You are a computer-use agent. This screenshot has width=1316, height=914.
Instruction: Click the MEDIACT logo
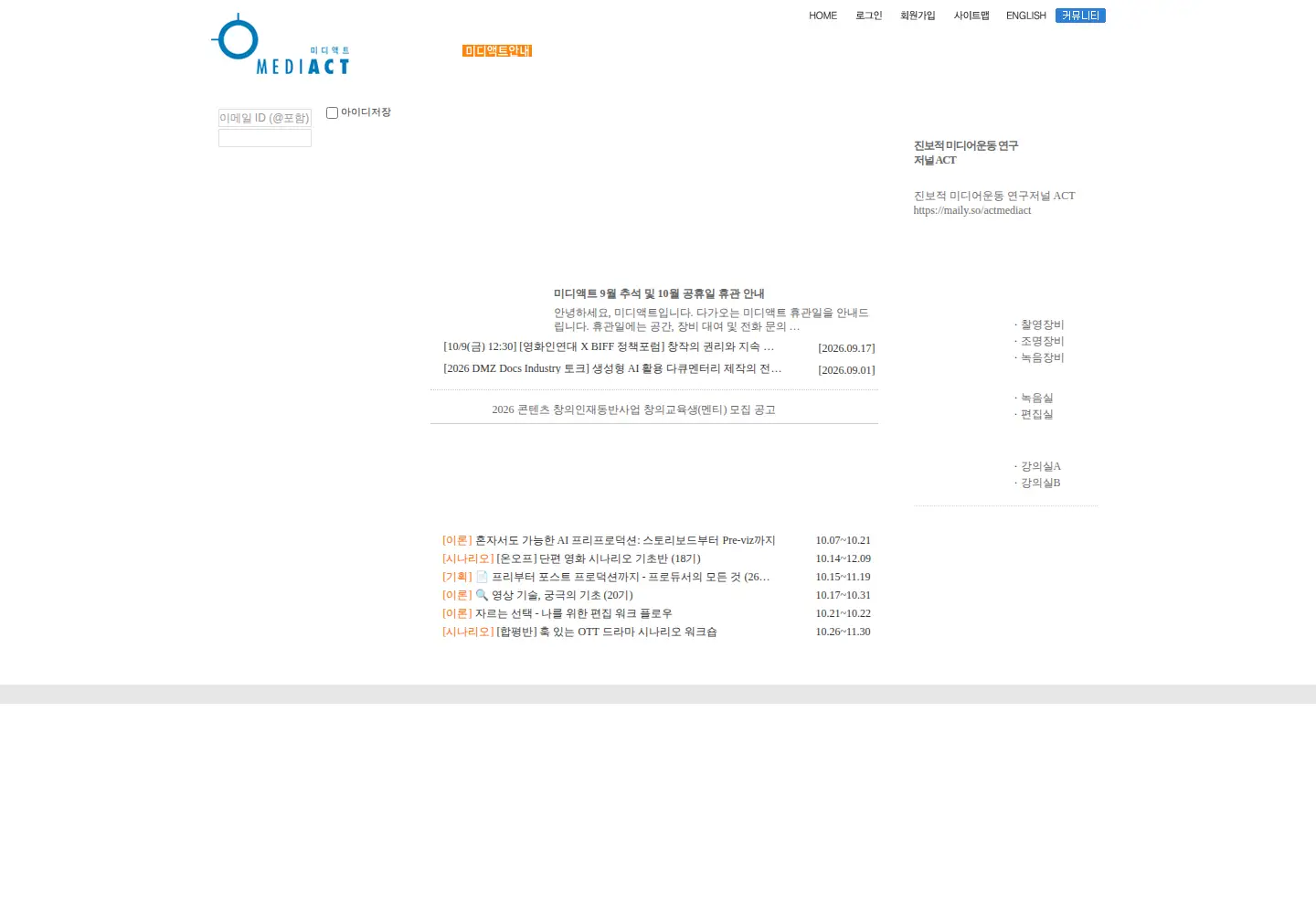[281, 44]
